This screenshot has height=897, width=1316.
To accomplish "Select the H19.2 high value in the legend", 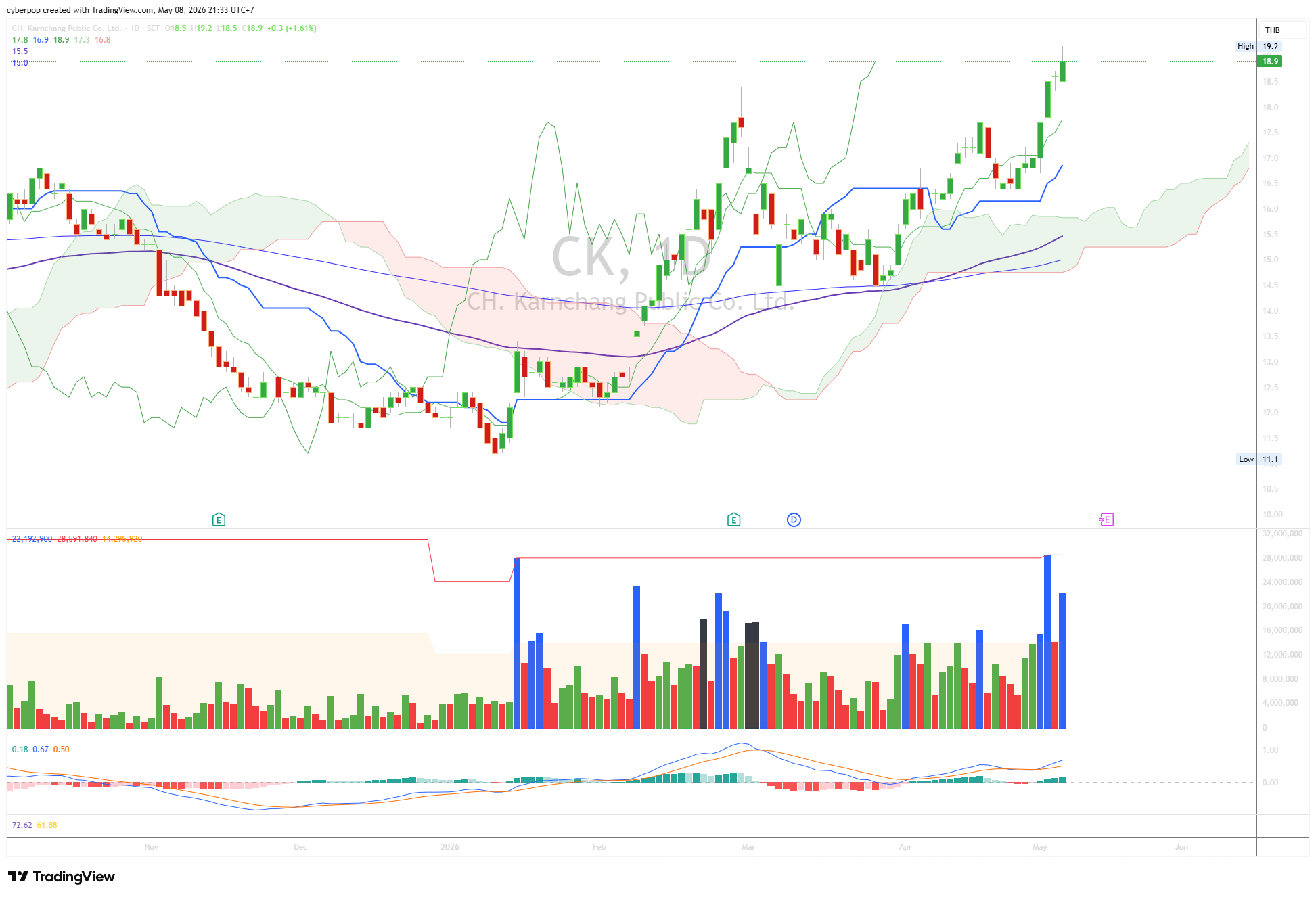I will pos(202,28).
